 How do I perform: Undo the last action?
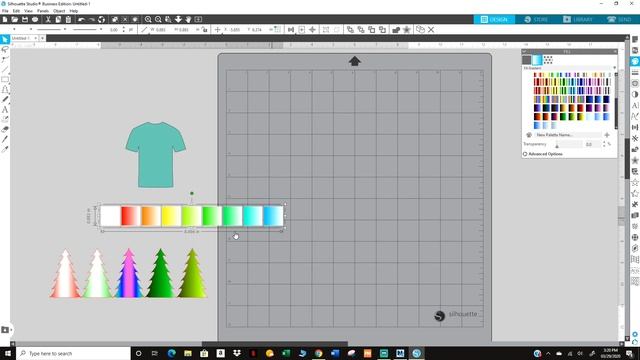[81, 19]
